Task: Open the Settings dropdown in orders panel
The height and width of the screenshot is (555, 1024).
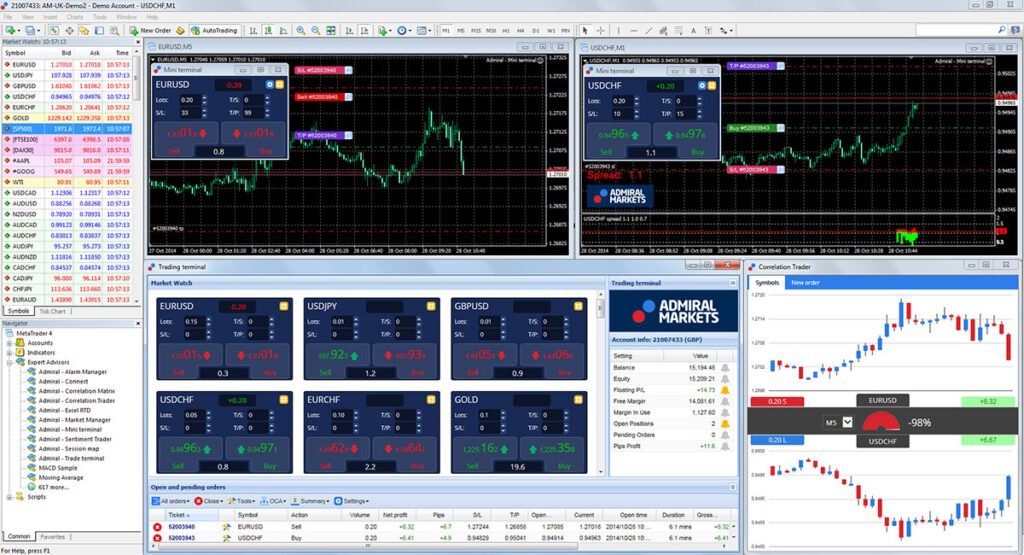Action: pos(351,501)
